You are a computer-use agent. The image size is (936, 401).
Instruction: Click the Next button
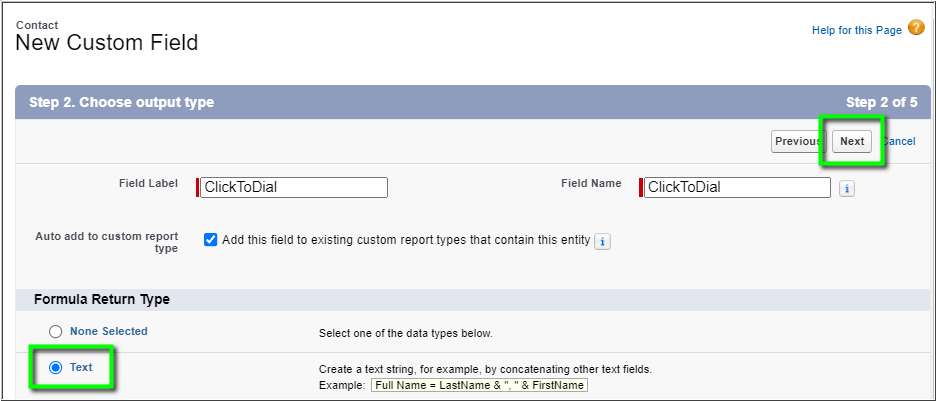pyautogui.click(x=852, y=141)
